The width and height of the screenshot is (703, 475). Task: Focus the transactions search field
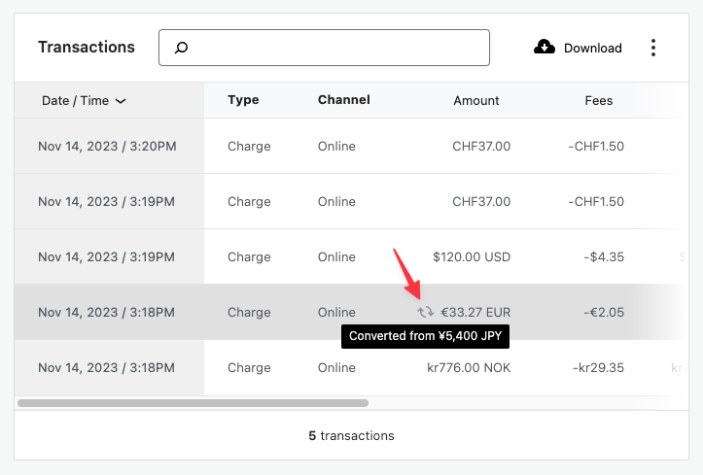324,48
